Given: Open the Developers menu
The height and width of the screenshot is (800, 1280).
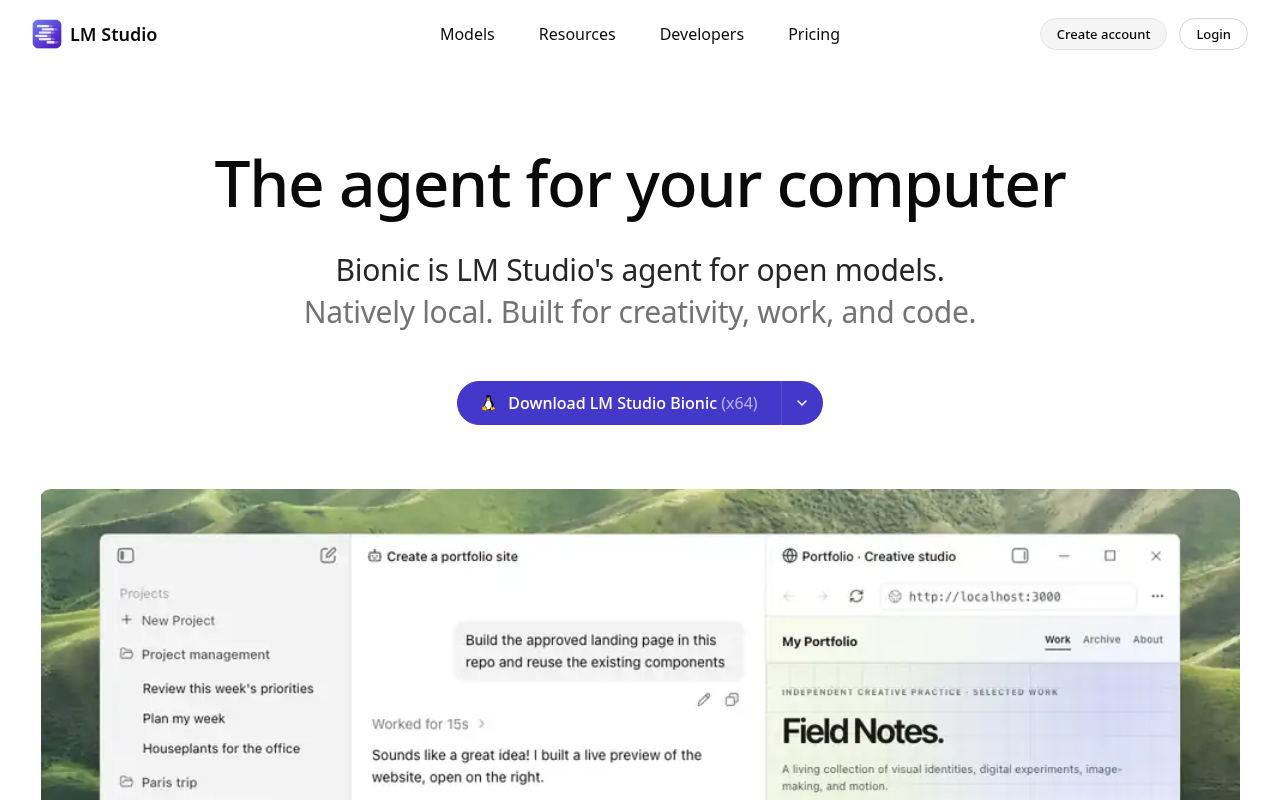Looking at the screenshot, I should [x=702, y=34].
